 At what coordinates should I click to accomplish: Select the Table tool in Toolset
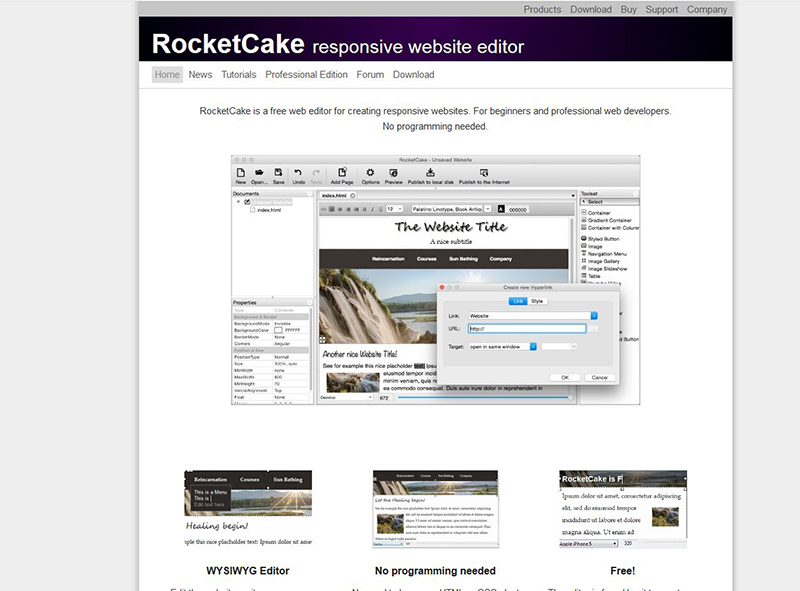[x=591, y=276]
